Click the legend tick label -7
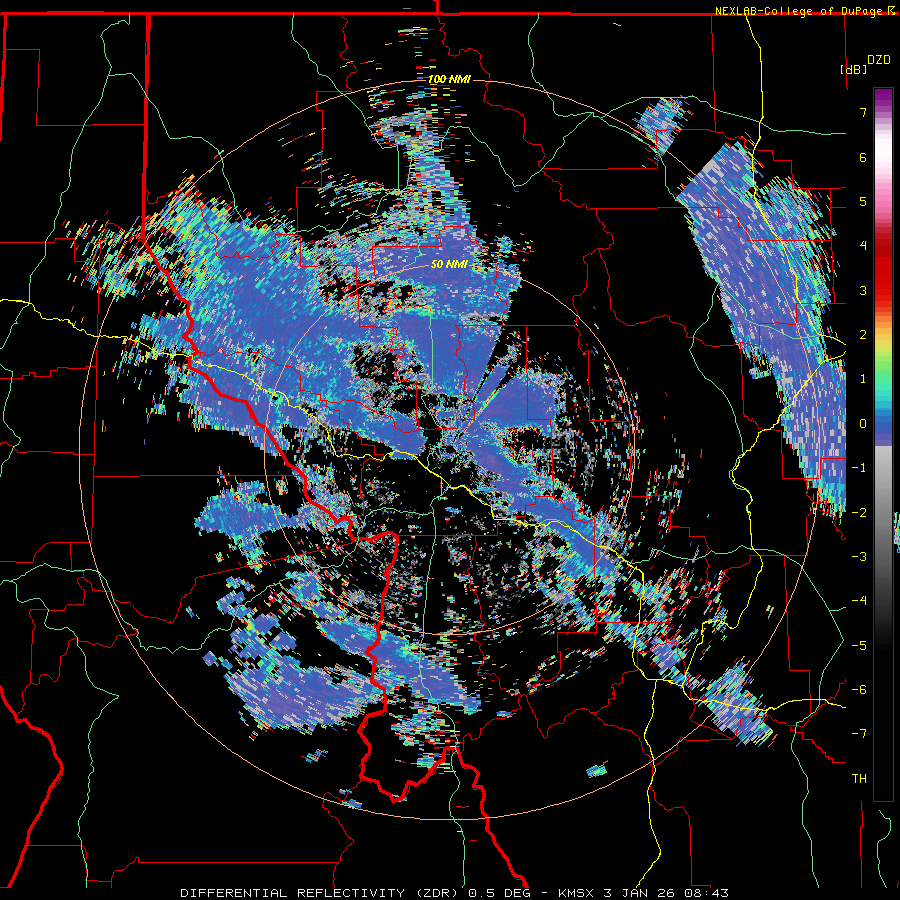 point(859,734)
